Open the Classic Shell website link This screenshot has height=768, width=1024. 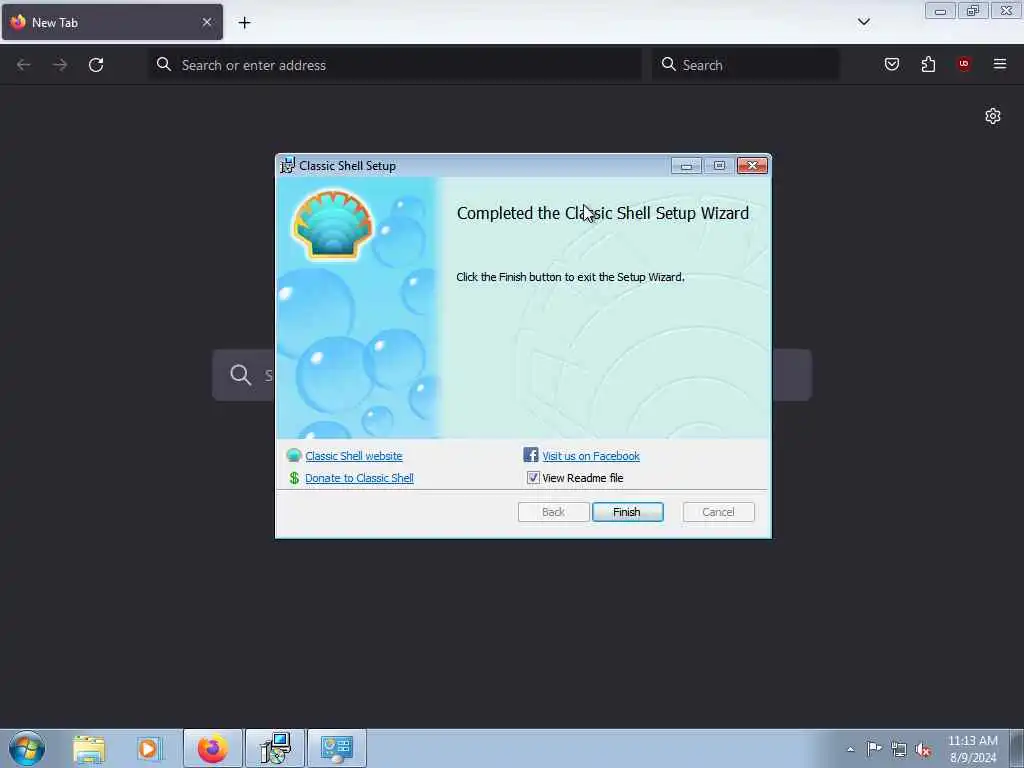tap(354, 456)
